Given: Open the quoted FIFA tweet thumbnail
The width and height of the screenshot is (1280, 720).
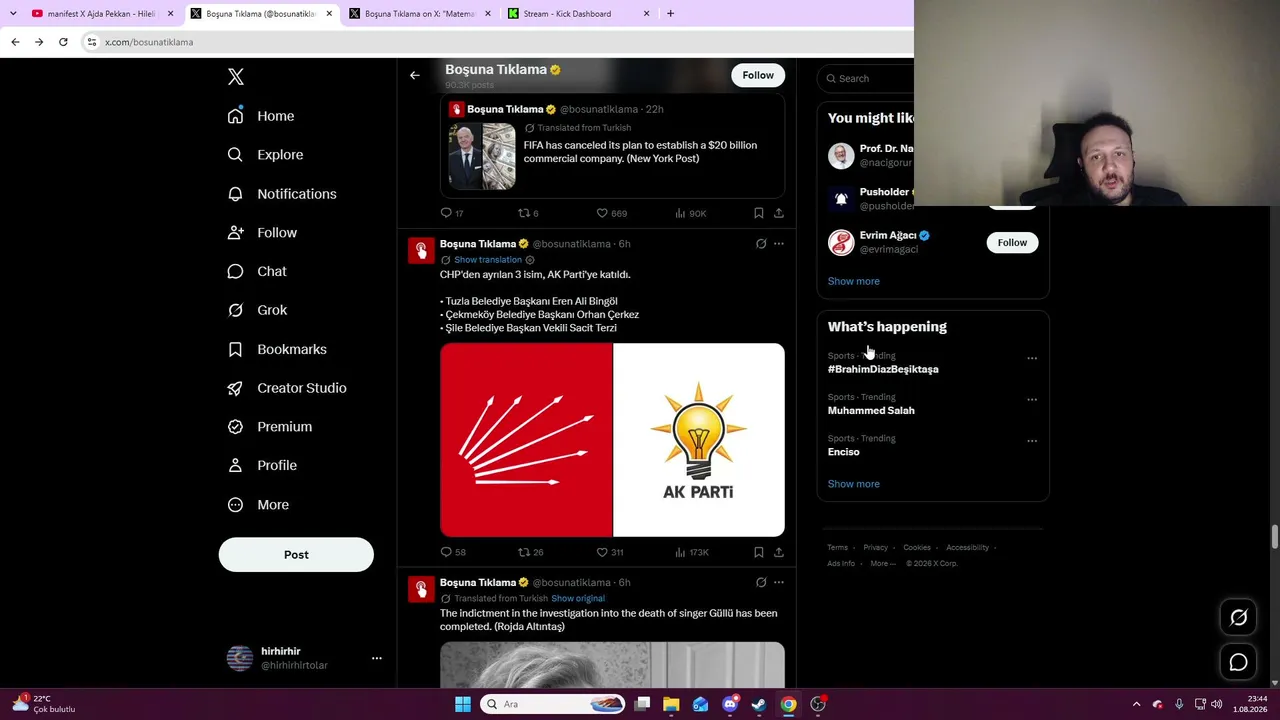Looking at the screenshot, I should [482, 156].
